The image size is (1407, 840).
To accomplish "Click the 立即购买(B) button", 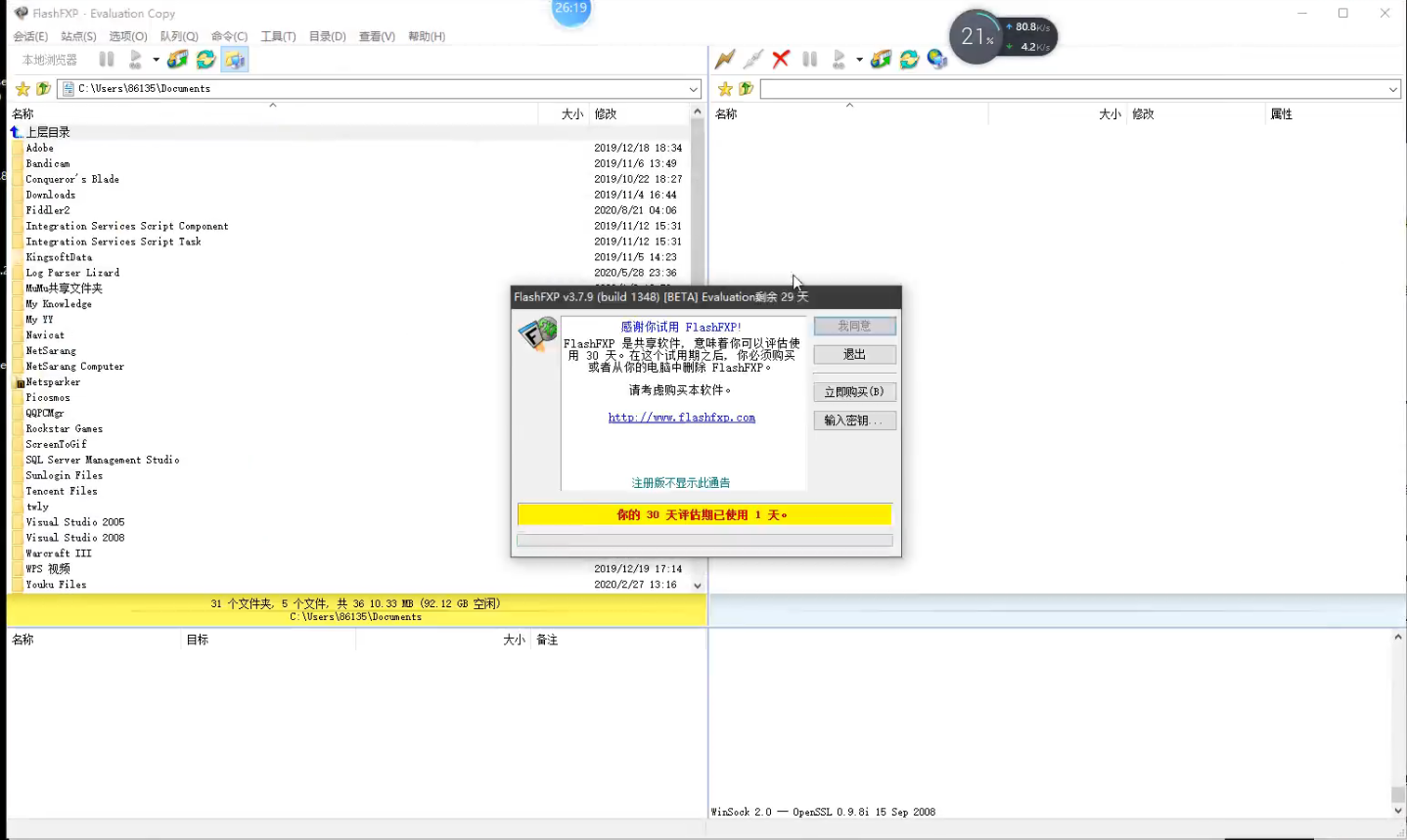I will coord(854,391).
